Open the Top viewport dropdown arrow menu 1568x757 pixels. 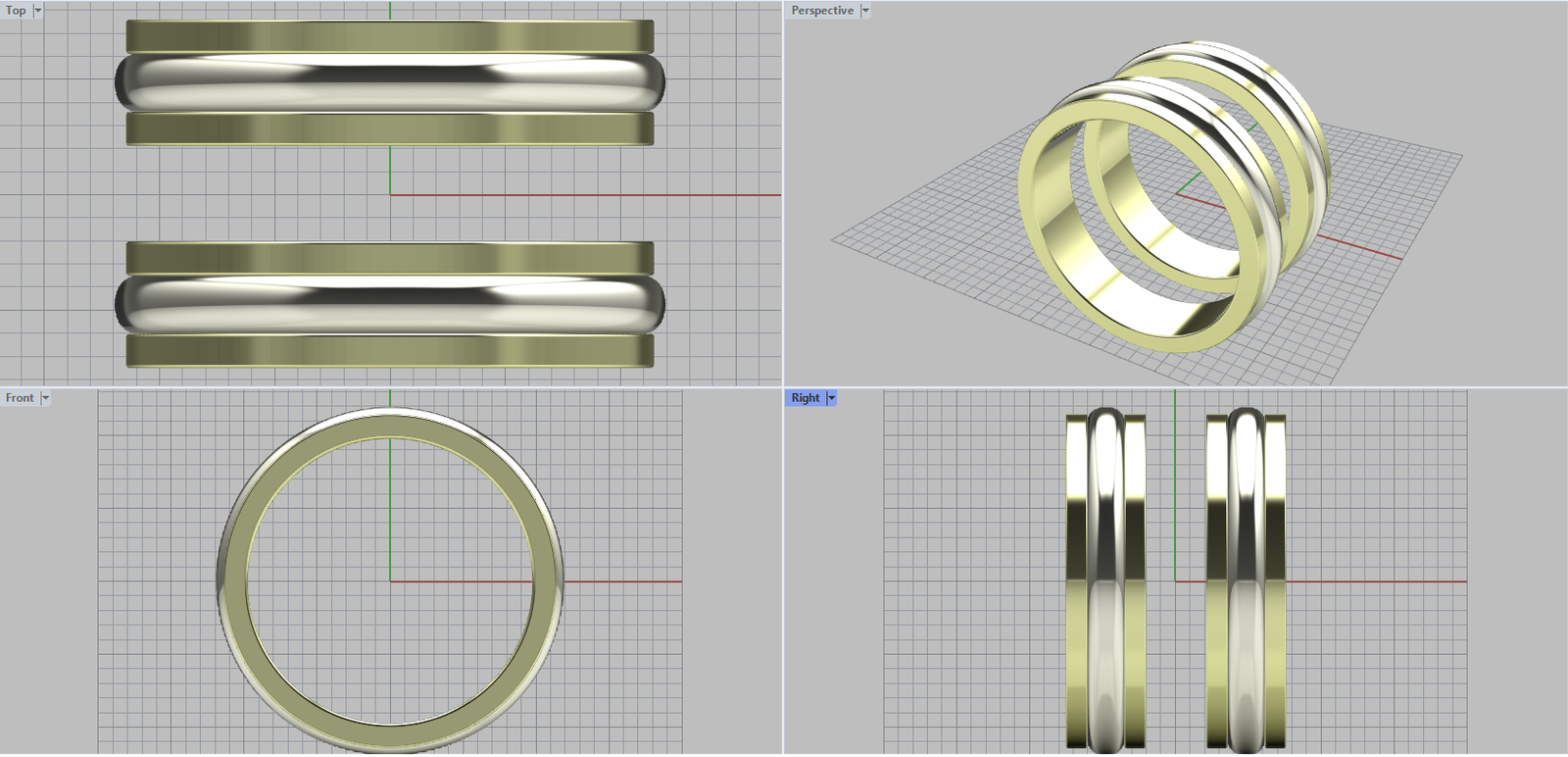tap(38, 11)
